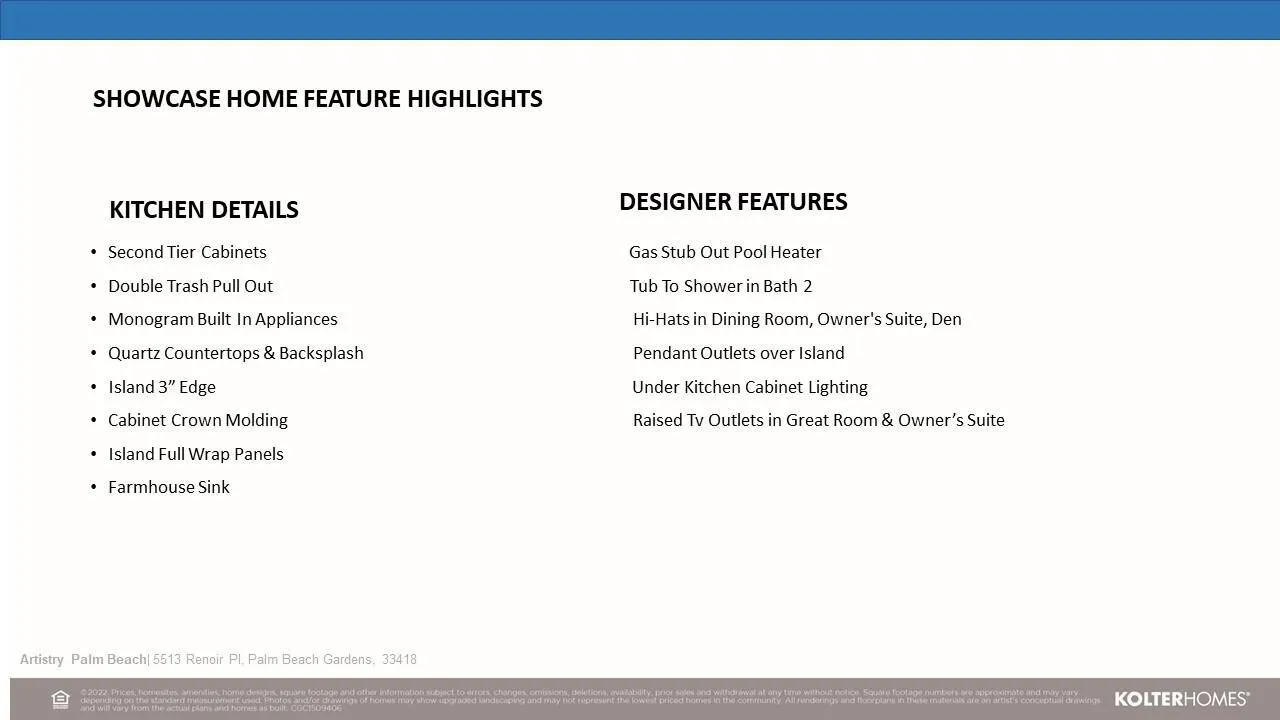Click the Cabinet Crown Molding item
1280x720 pixels.
(x=197, y=420)
